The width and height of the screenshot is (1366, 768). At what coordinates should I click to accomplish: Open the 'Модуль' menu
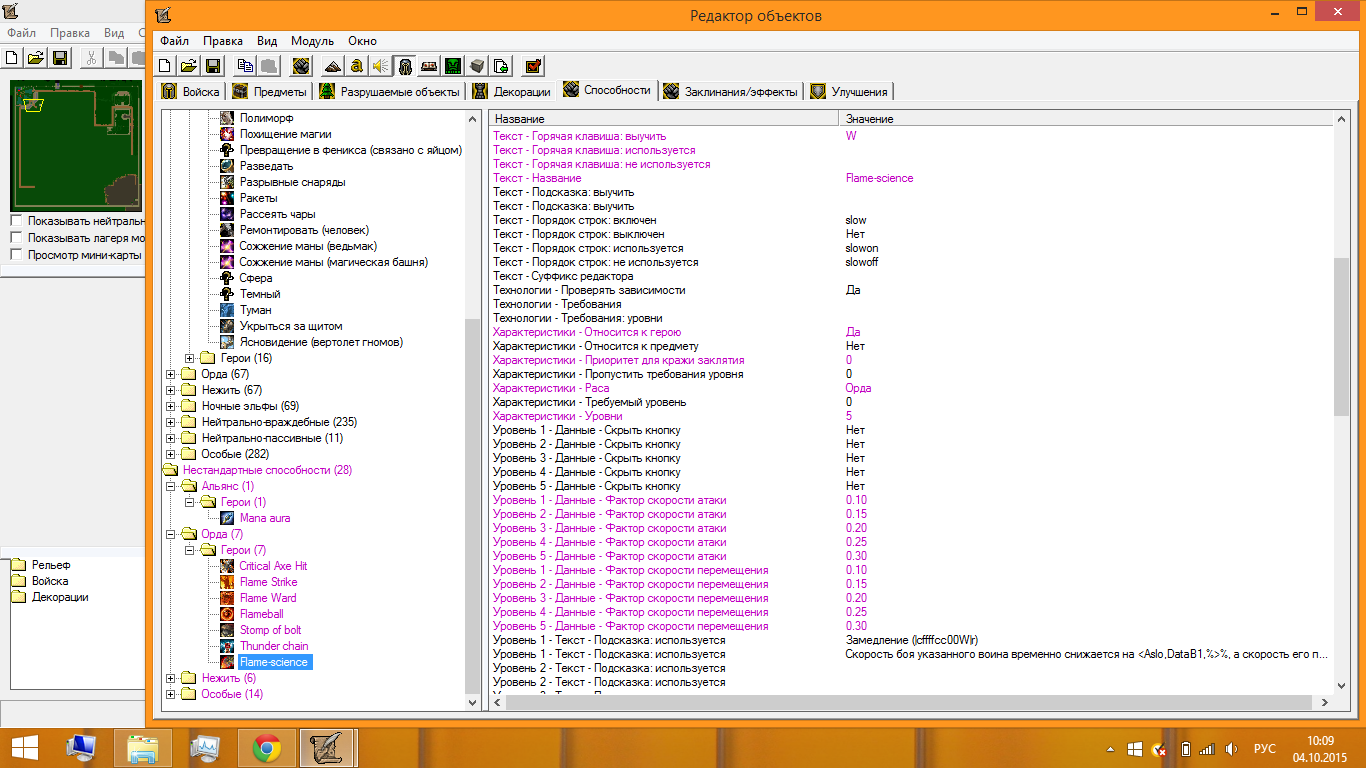tap(312, 41)
